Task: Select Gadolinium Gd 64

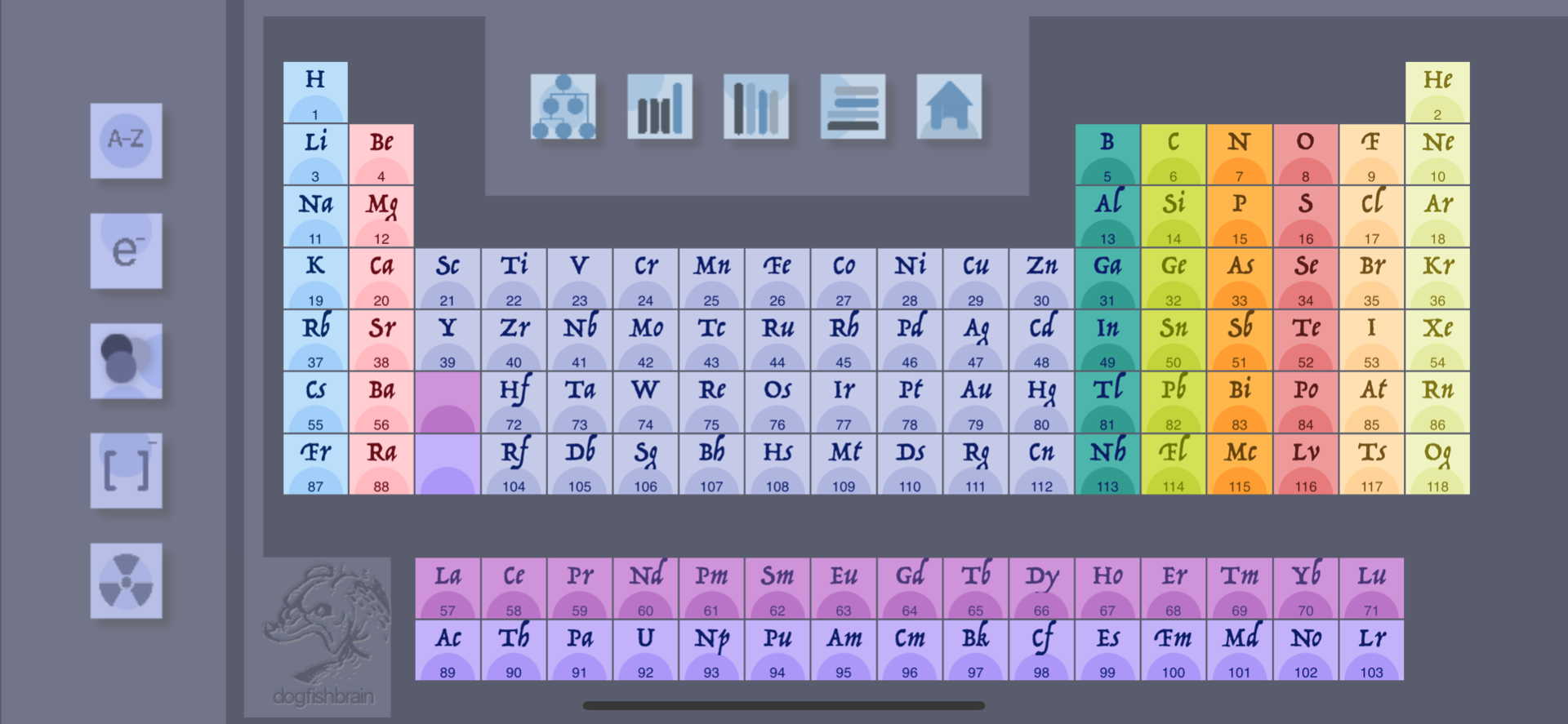Action: pyautogui.click(x=909, y=589)
